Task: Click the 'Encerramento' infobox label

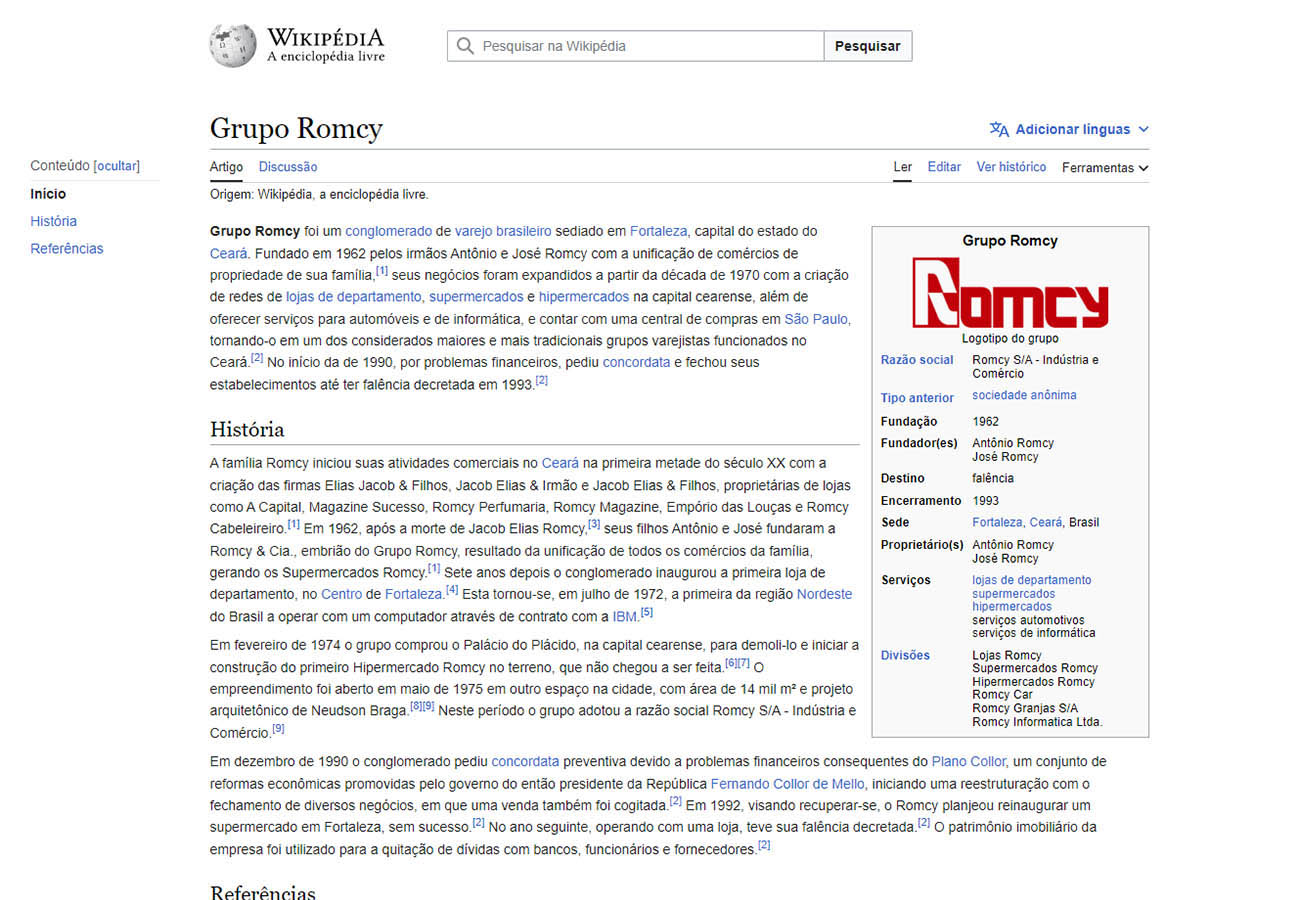Action: tap(921, 501)
